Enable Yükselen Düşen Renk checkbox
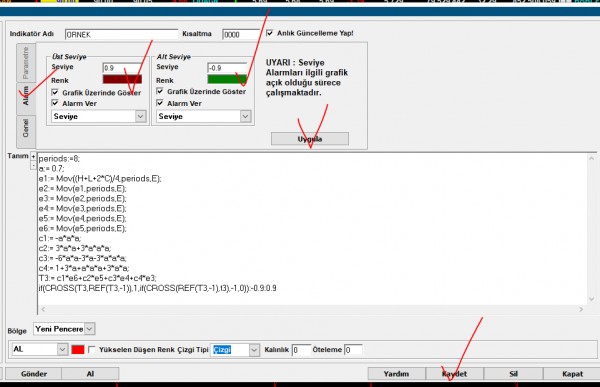The height and width of the screenshot is (387, 600). pos(91,349)
